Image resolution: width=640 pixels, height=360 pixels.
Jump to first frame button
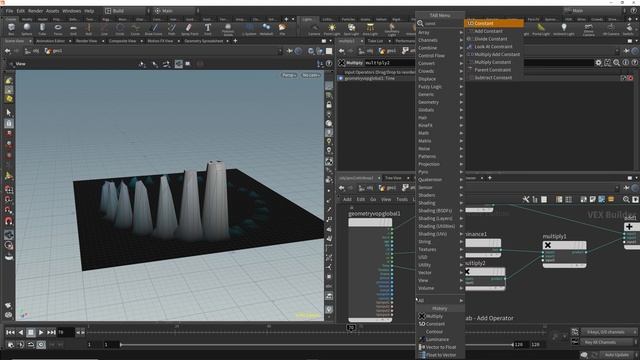(10, 333)
